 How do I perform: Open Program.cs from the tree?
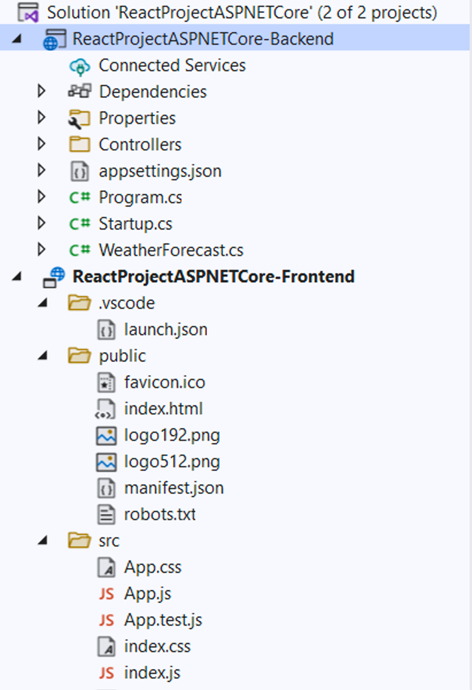click(140, 198)
